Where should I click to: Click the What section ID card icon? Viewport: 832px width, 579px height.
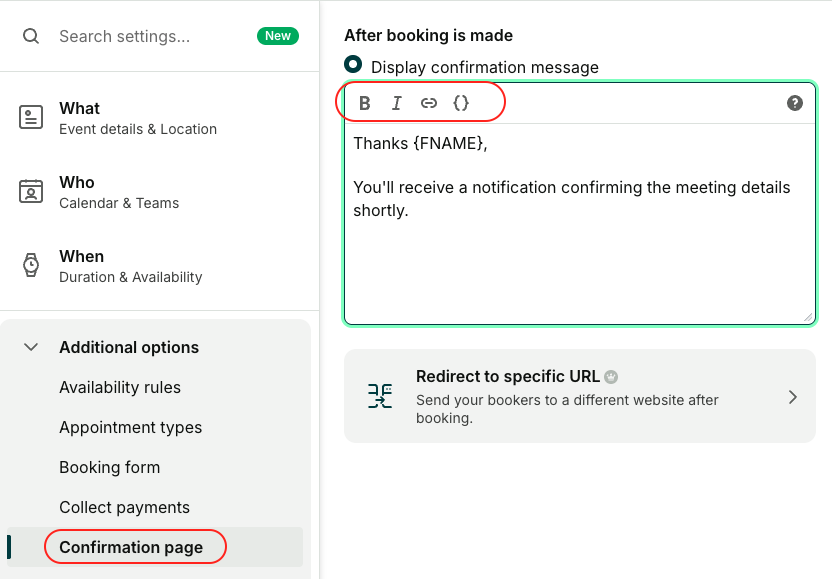(x=31, y=117)
